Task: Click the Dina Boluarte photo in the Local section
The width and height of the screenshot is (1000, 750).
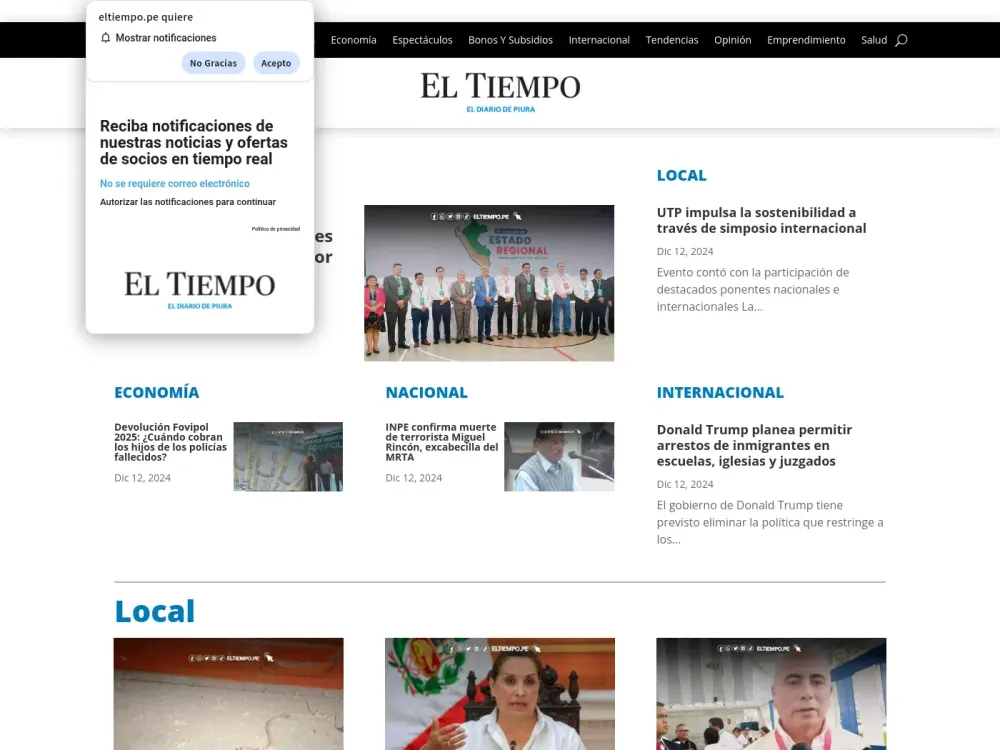Action: (500, 700)
